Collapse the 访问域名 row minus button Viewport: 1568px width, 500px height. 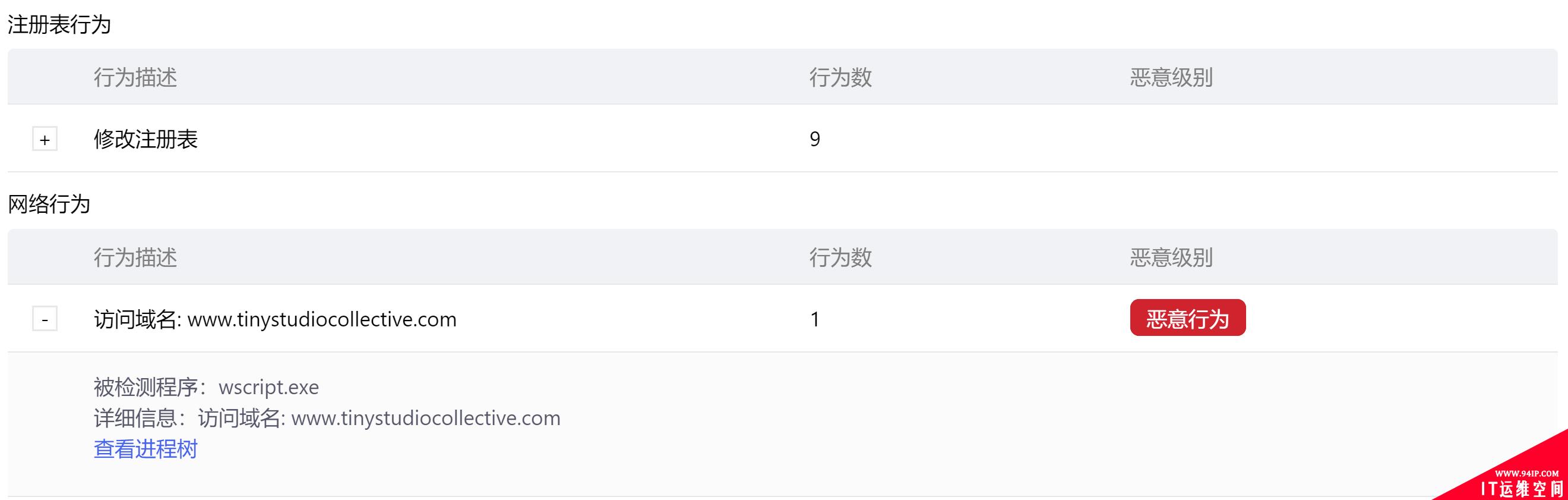(45, 319)
